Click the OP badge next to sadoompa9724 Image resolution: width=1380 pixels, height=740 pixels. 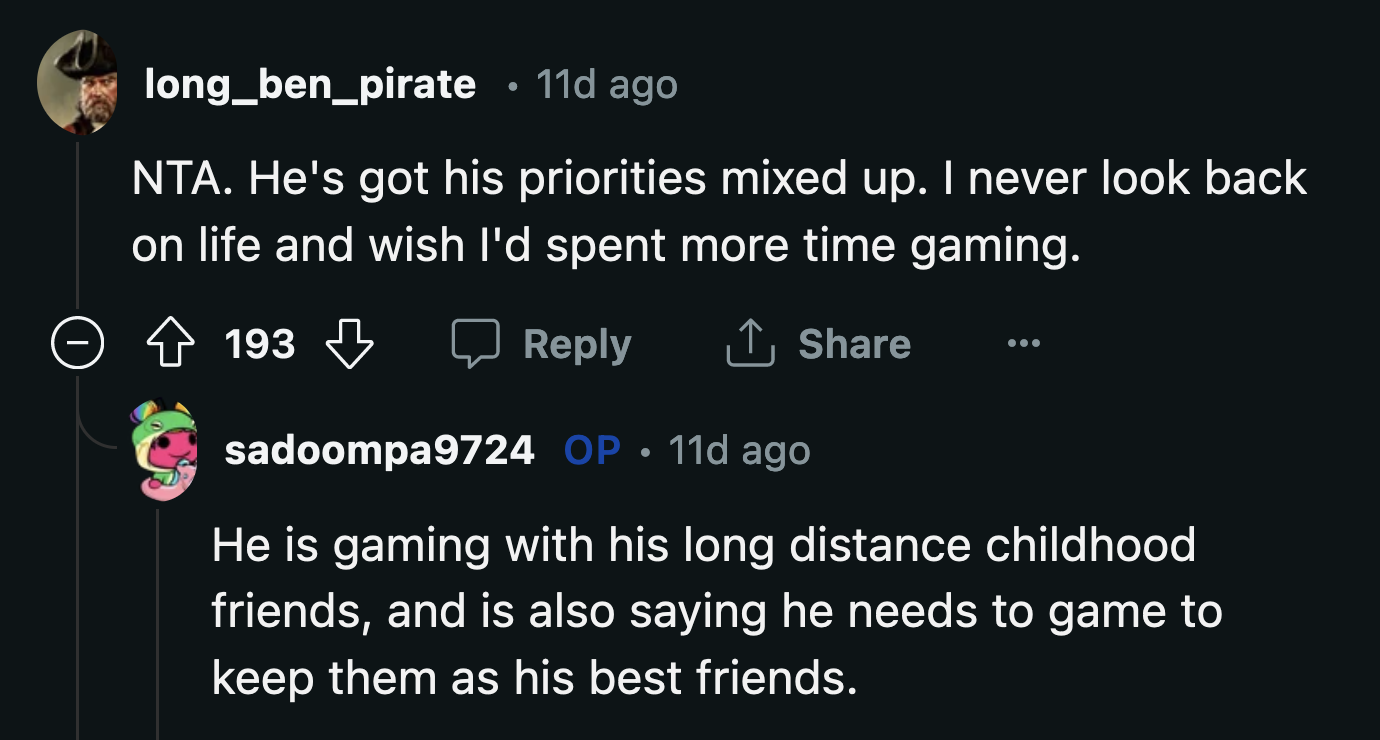[x=592, y=449]
